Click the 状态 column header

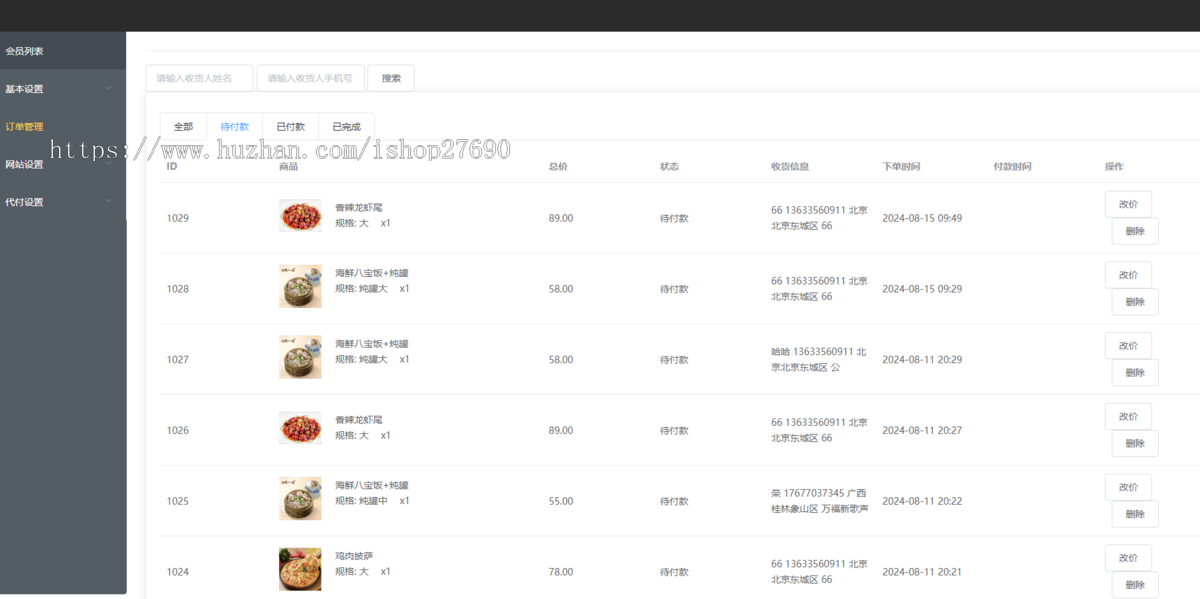[669, 167]
